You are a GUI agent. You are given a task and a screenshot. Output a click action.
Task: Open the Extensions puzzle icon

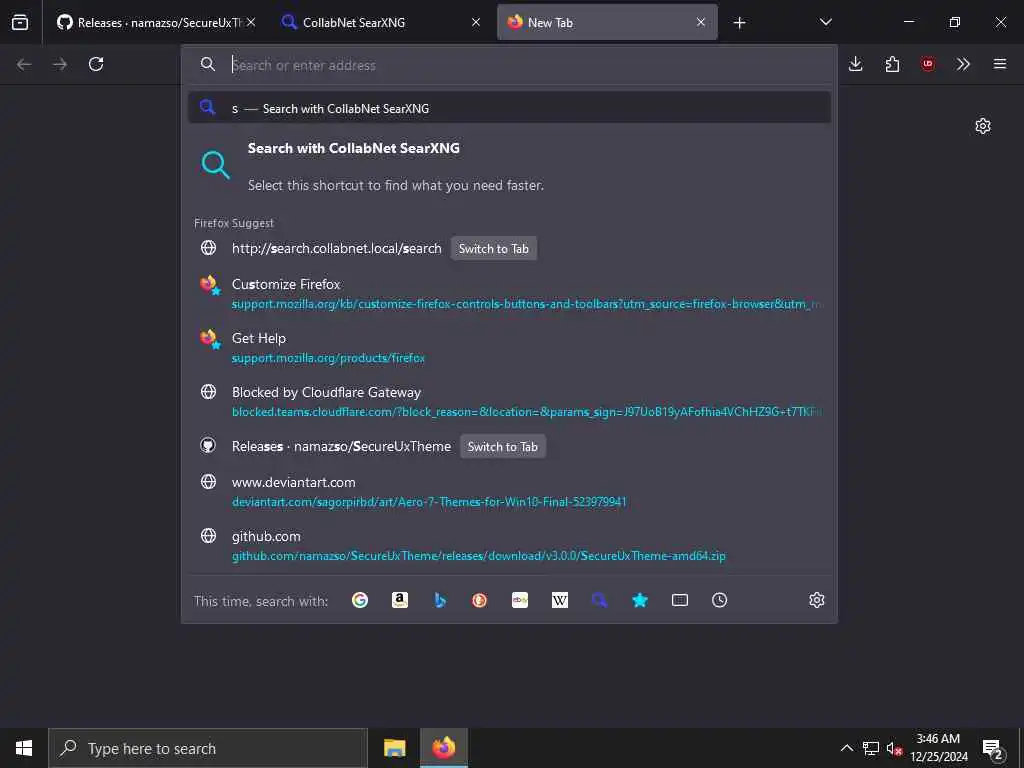[892, 64]
